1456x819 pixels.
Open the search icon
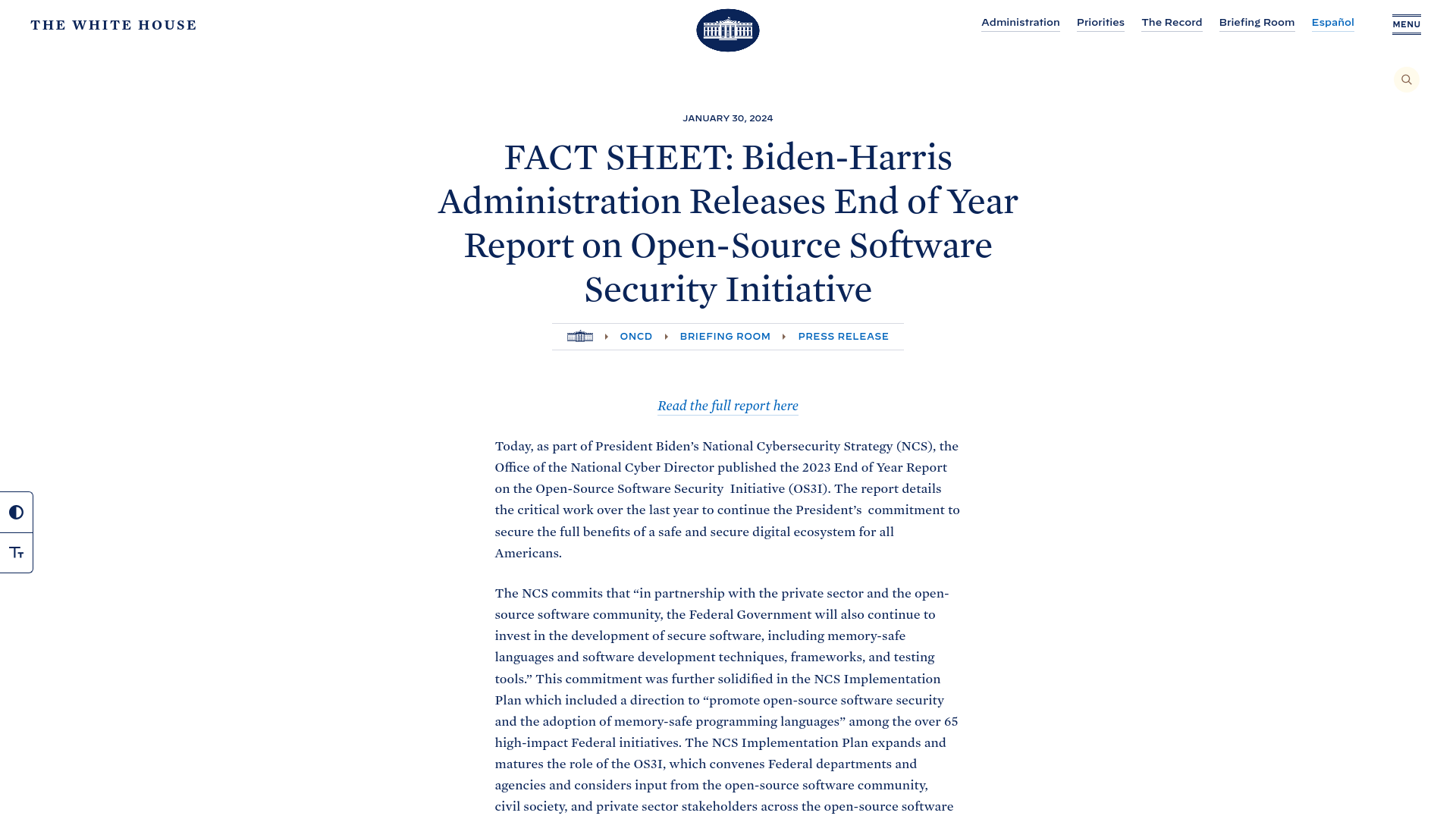pos(1406,79)
